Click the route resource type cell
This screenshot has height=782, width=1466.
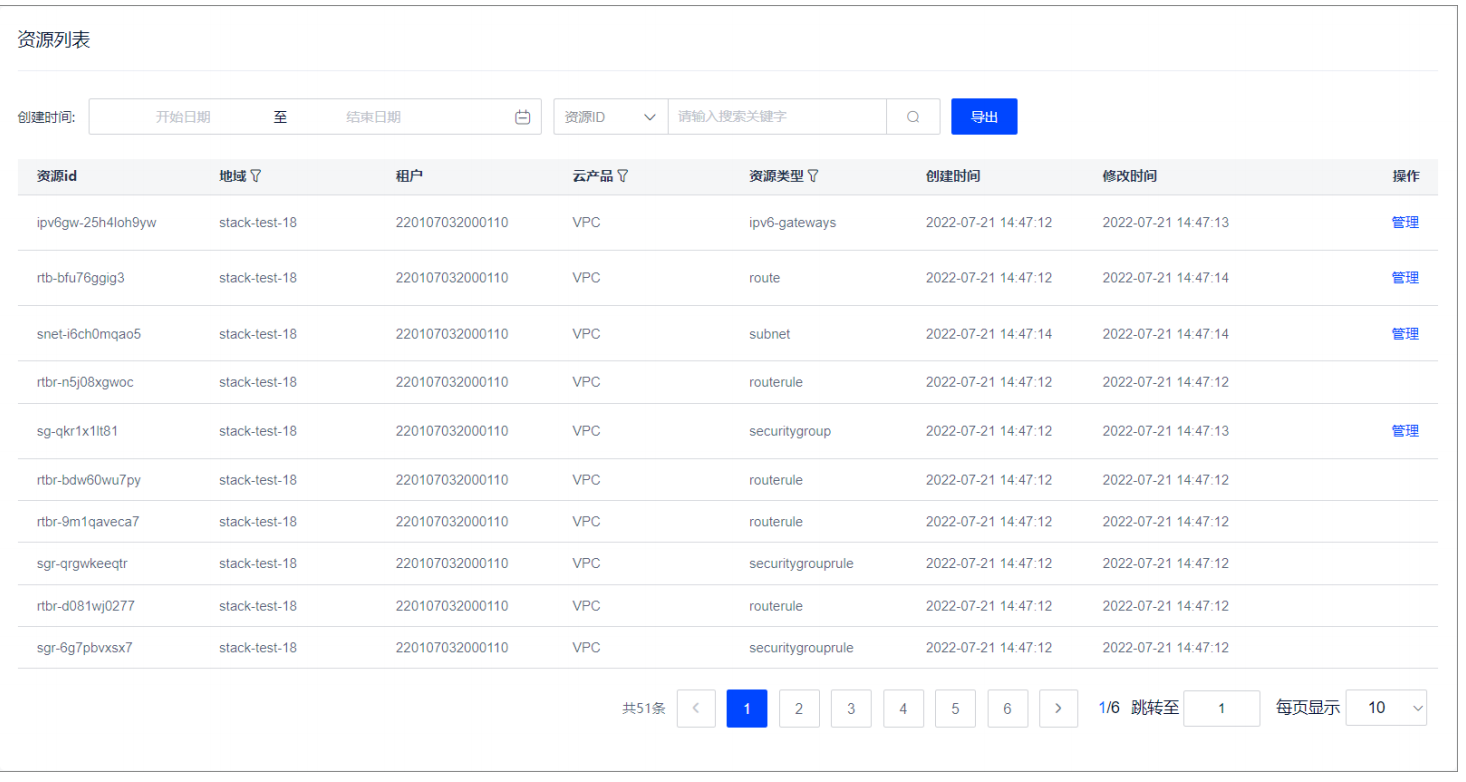pyautogui.click(x=764, y=278)
